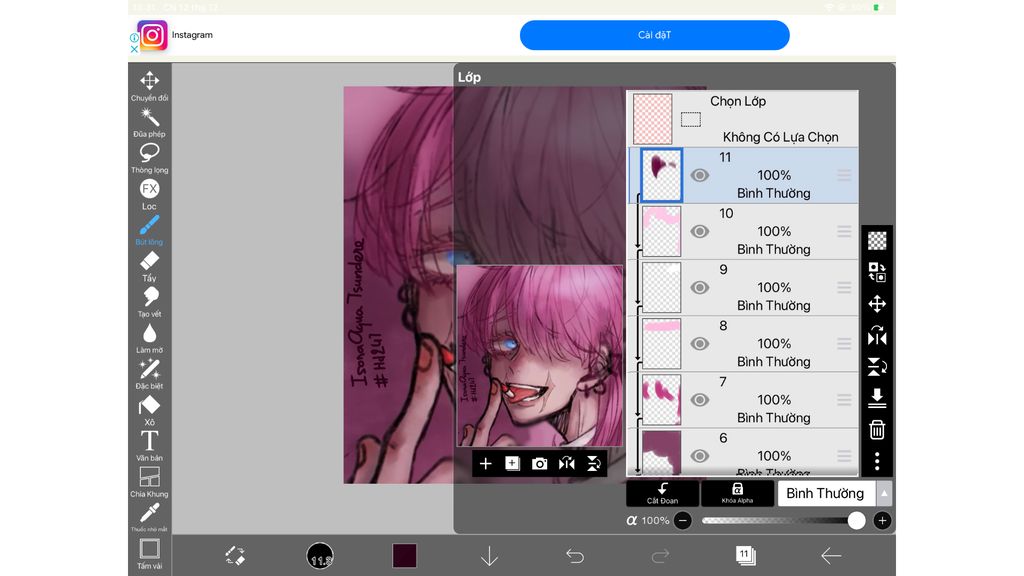Image resolution: width=1024 pixels, height=576 pixels.
Task: Toggle Khóa Alpha lock
Action: pyautogui.click(x=737, y=494)
